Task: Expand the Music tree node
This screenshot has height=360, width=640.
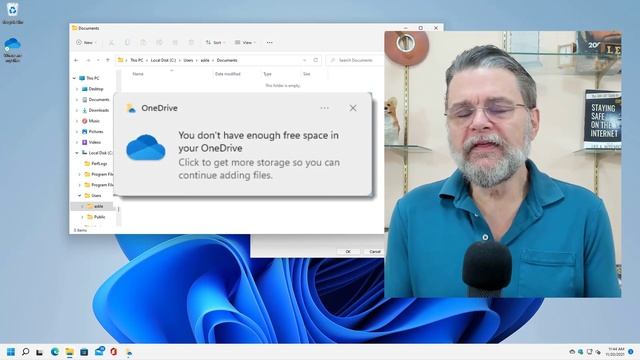Action: click(77, 121)
